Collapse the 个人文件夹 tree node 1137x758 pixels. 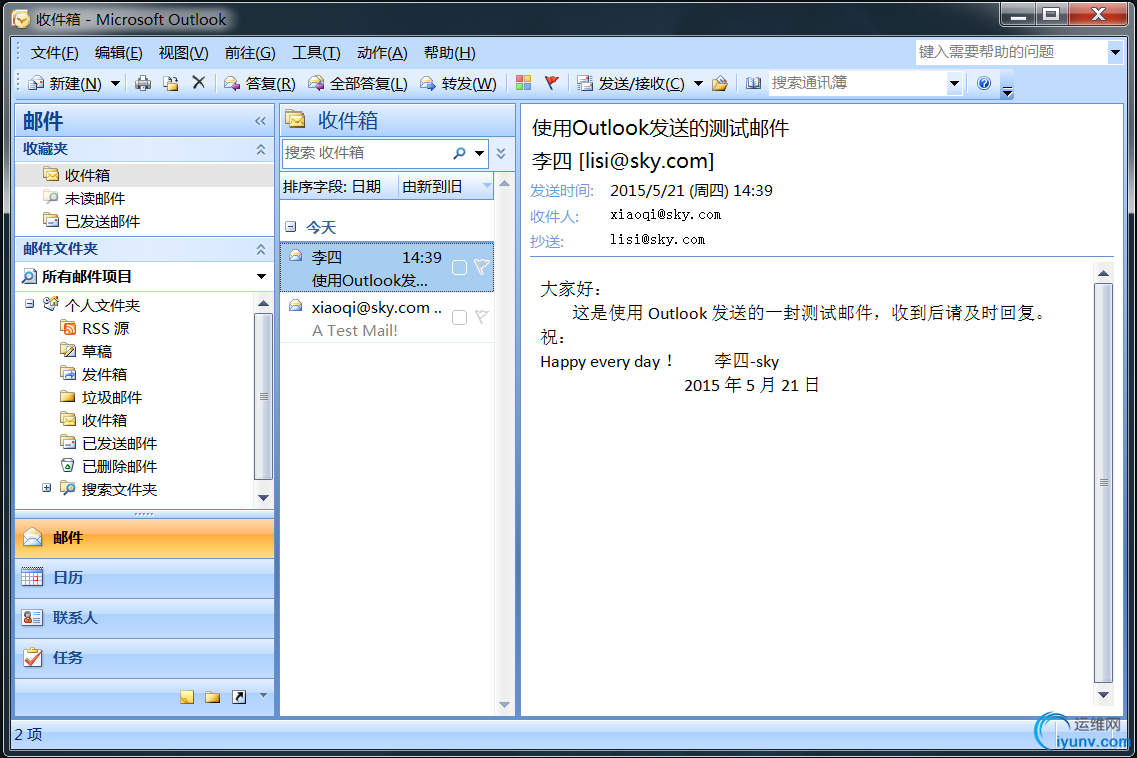[x=30, y=304]
